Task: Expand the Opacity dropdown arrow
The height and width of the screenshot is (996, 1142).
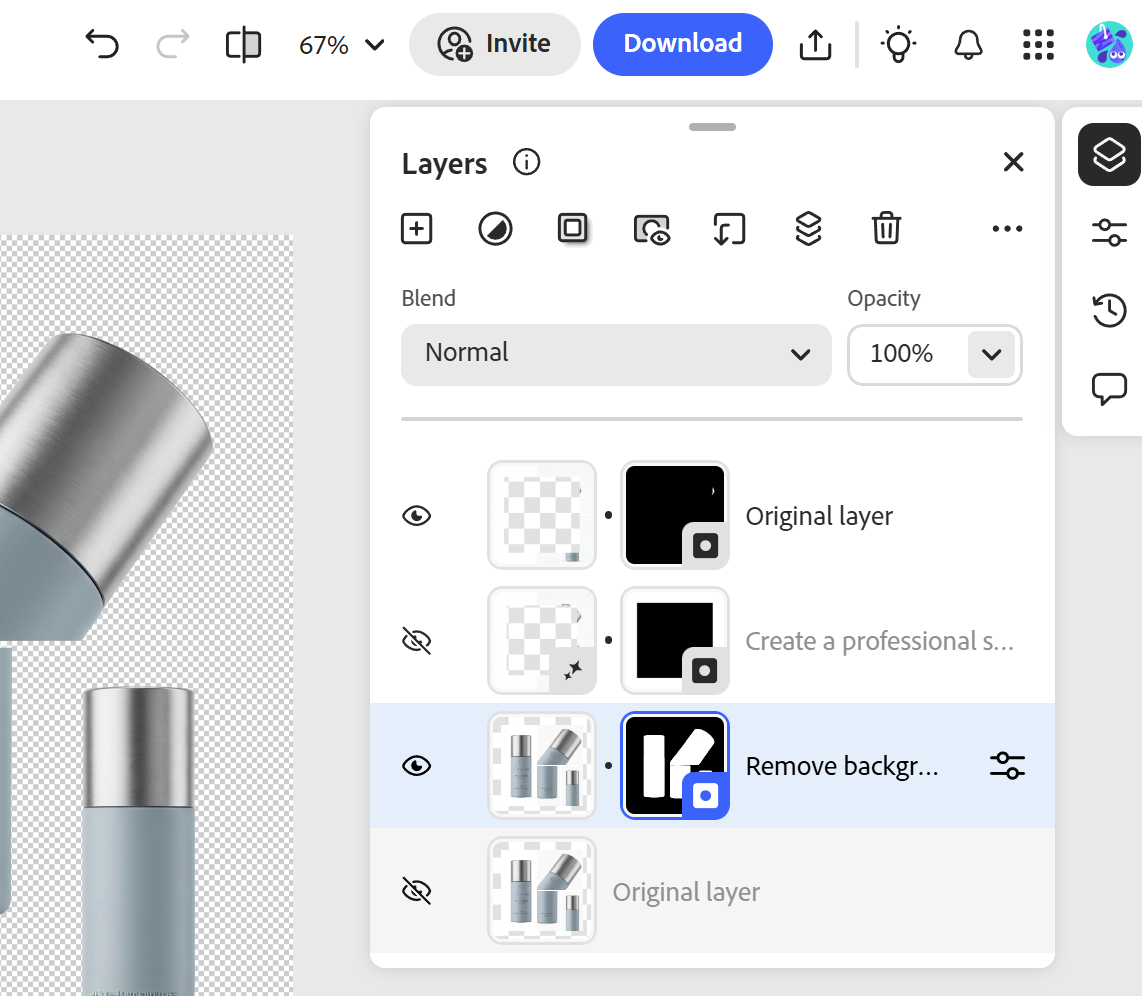Action: [991, 354]
